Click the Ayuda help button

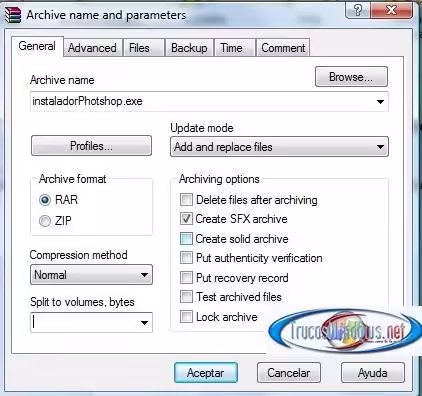pos(373,373)
